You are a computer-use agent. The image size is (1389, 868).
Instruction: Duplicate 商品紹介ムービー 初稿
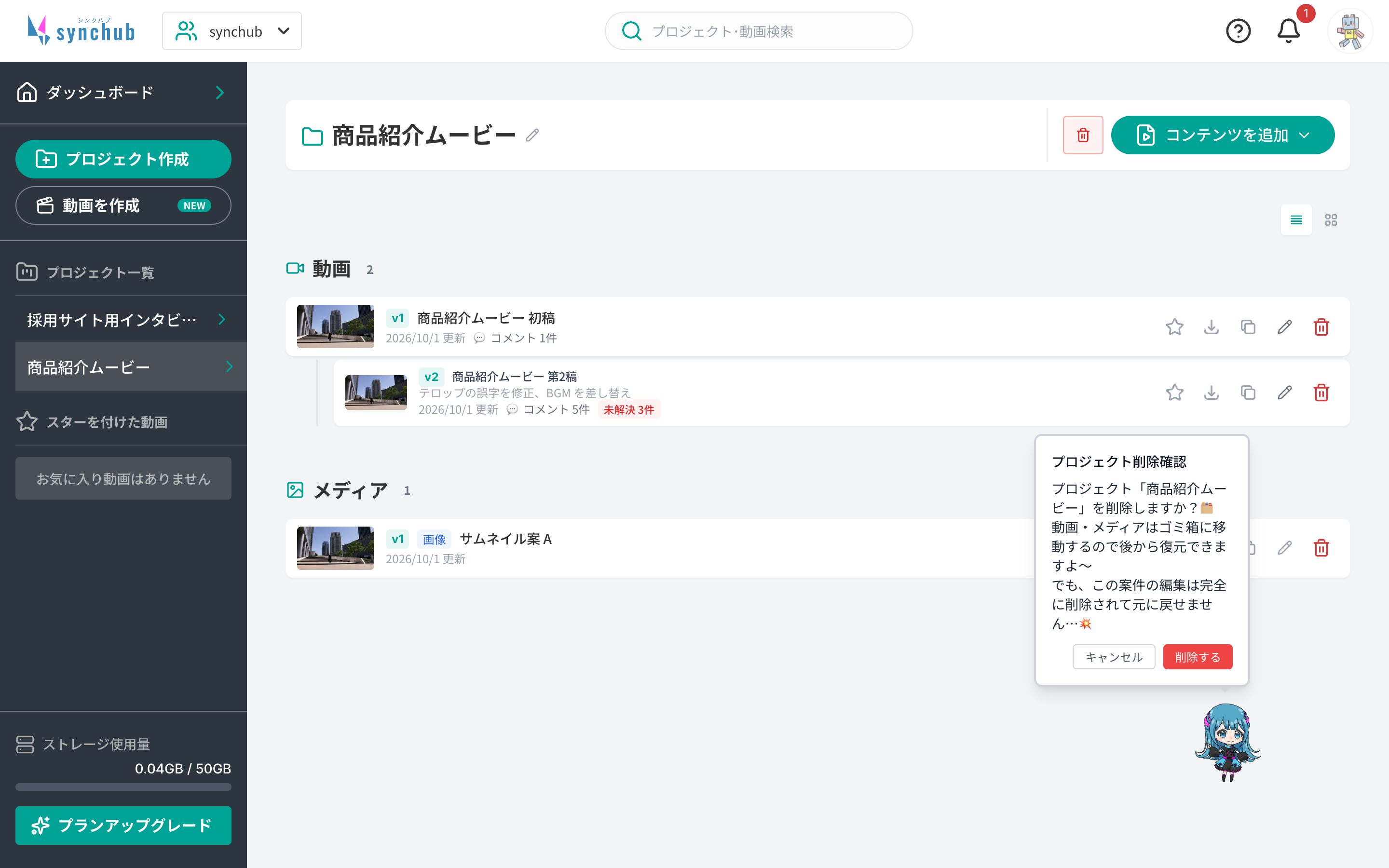(x=1248, y=327)
